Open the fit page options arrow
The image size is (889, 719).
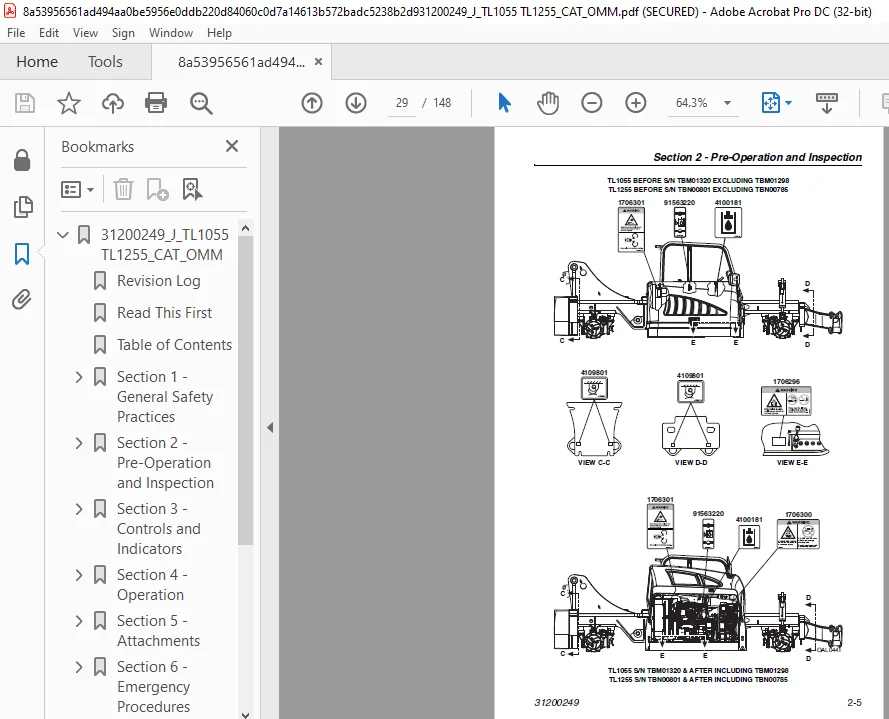tap(789, 103)
